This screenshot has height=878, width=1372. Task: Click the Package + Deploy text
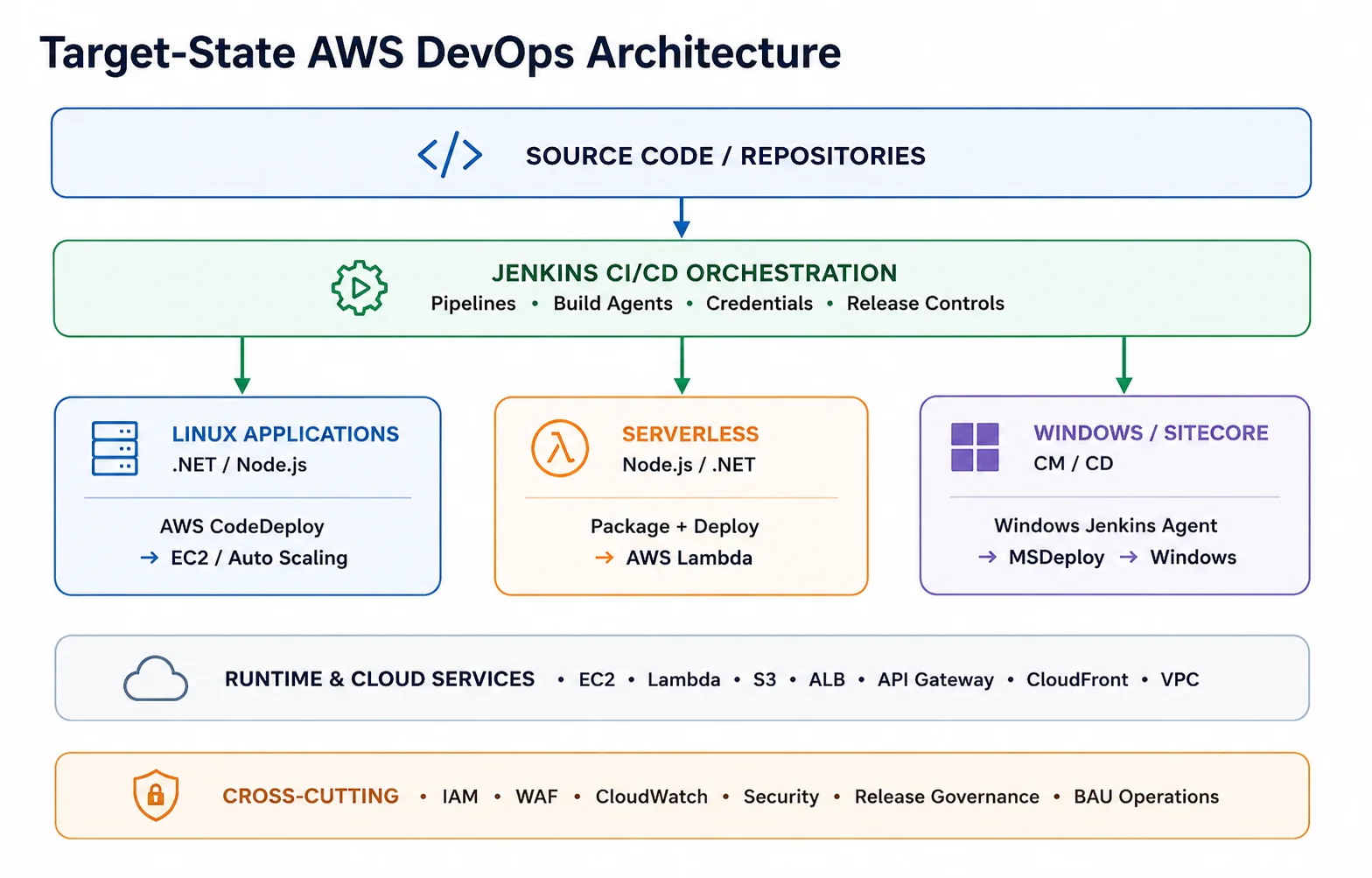[x=675, y=526]
